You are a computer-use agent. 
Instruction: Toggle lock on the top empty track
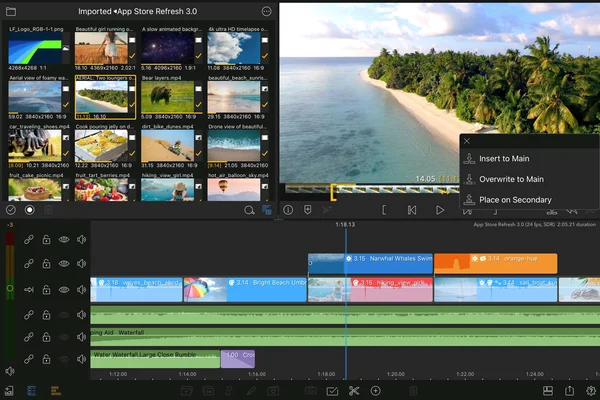46,240
